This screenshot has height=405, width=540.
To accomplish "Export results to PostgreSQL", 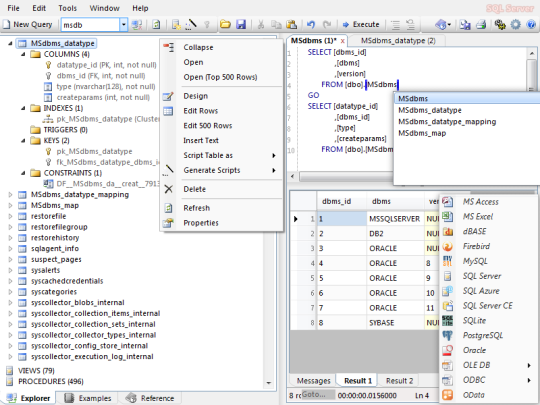I will 482,335.
